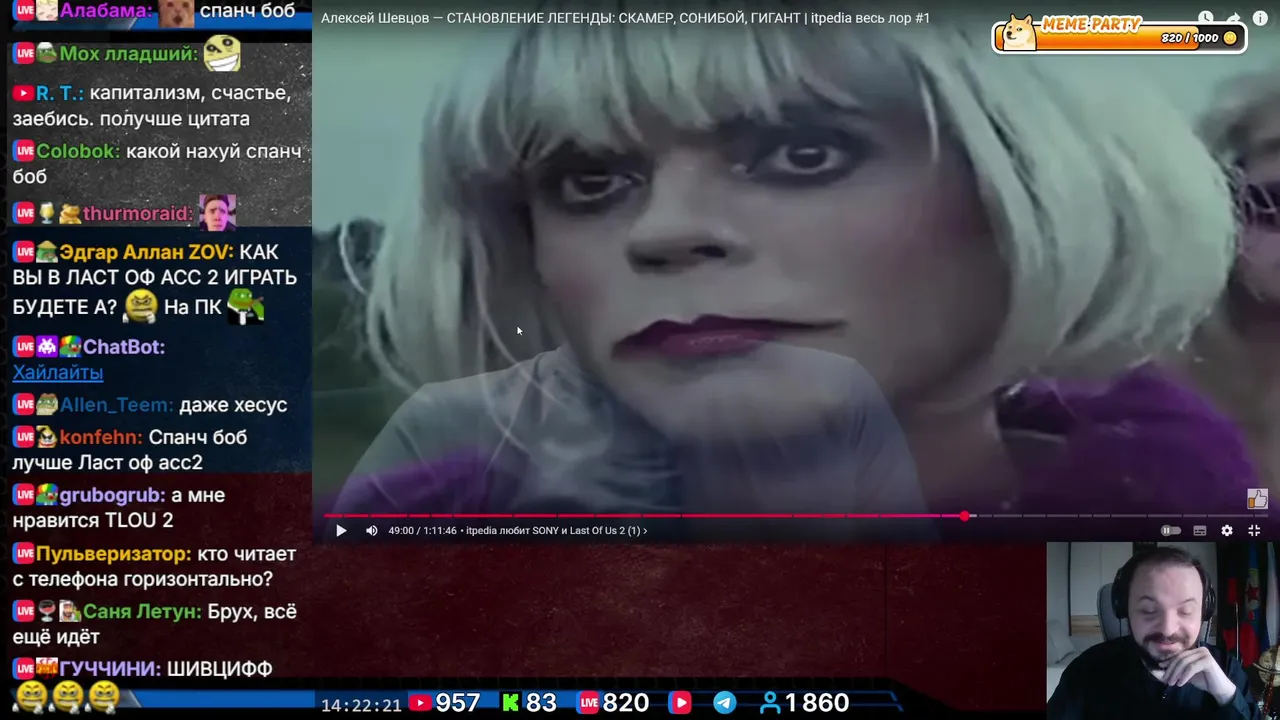Click the red progress bar scrubber handle
This screenshot has height=720, width=1280.
coord(965,516)
